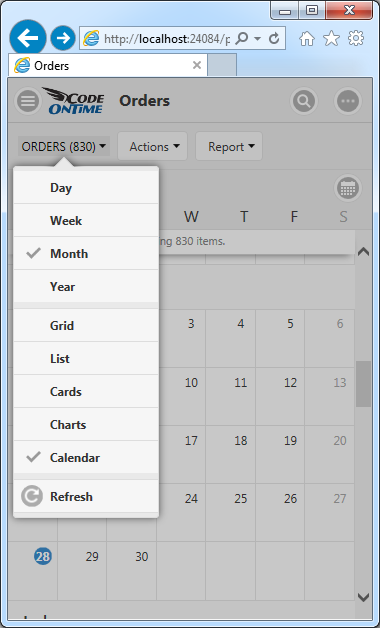Select calendar day 27
This screenshot has height=628, width=380.
point(330,513)
